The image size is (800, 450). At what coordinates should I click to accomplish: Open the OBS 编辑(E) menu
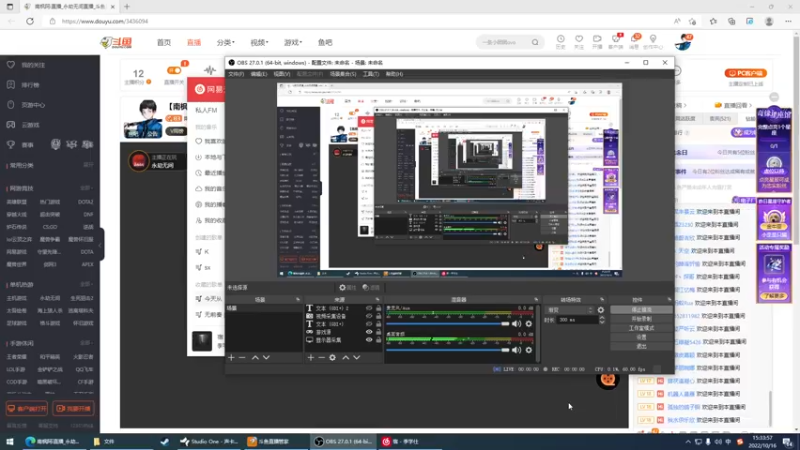coord(259,74)
